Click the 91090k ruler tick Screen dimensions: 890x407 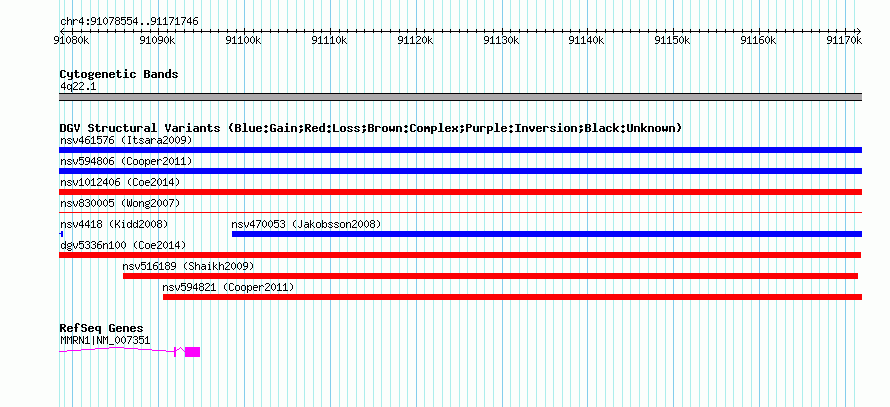(158, 40)
